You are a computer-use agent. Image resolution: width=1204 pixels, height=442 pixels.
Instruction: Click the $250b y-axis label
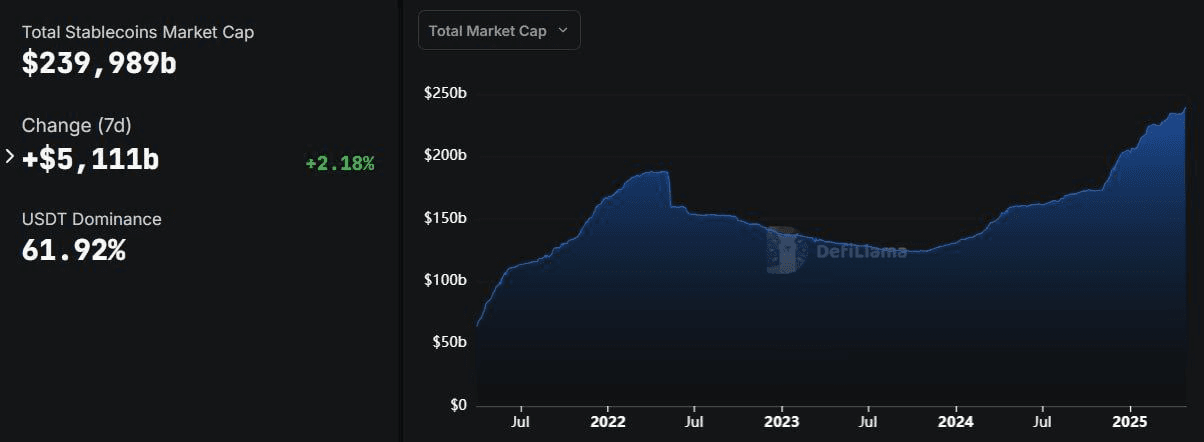click(446, 93)
